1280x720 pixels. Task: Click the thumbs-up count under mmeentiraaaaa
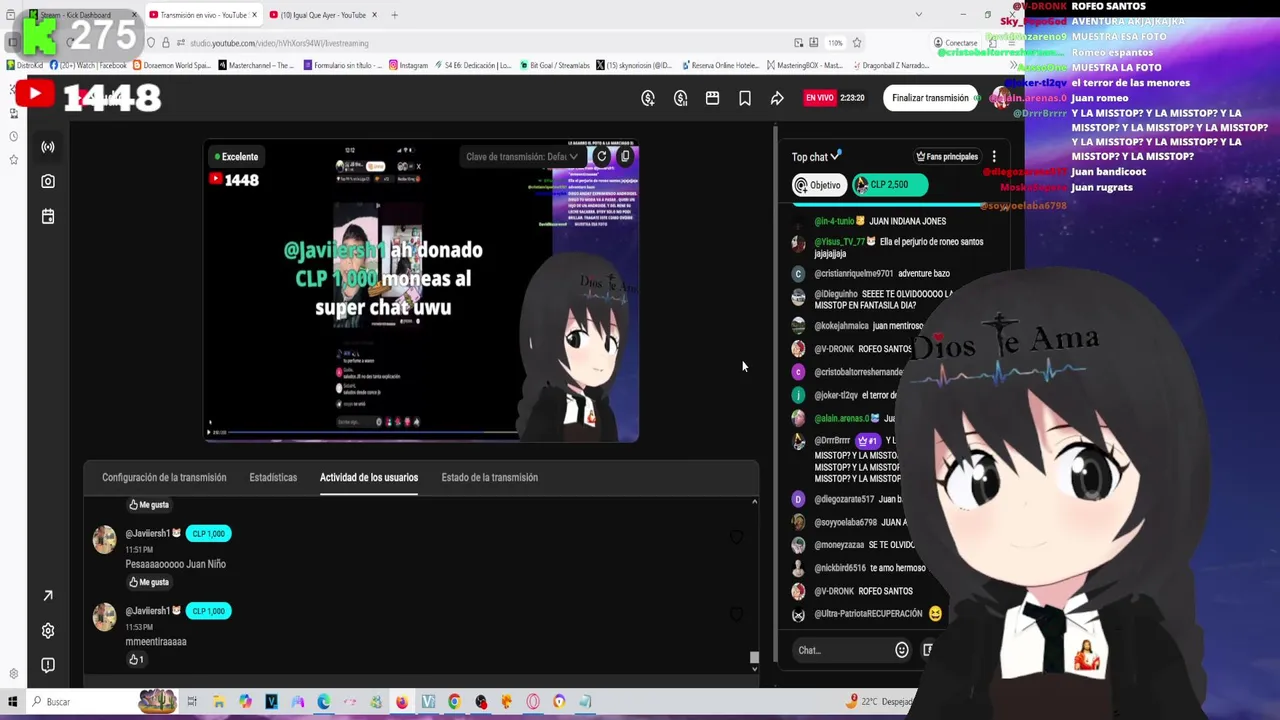(x=136, y=660)
